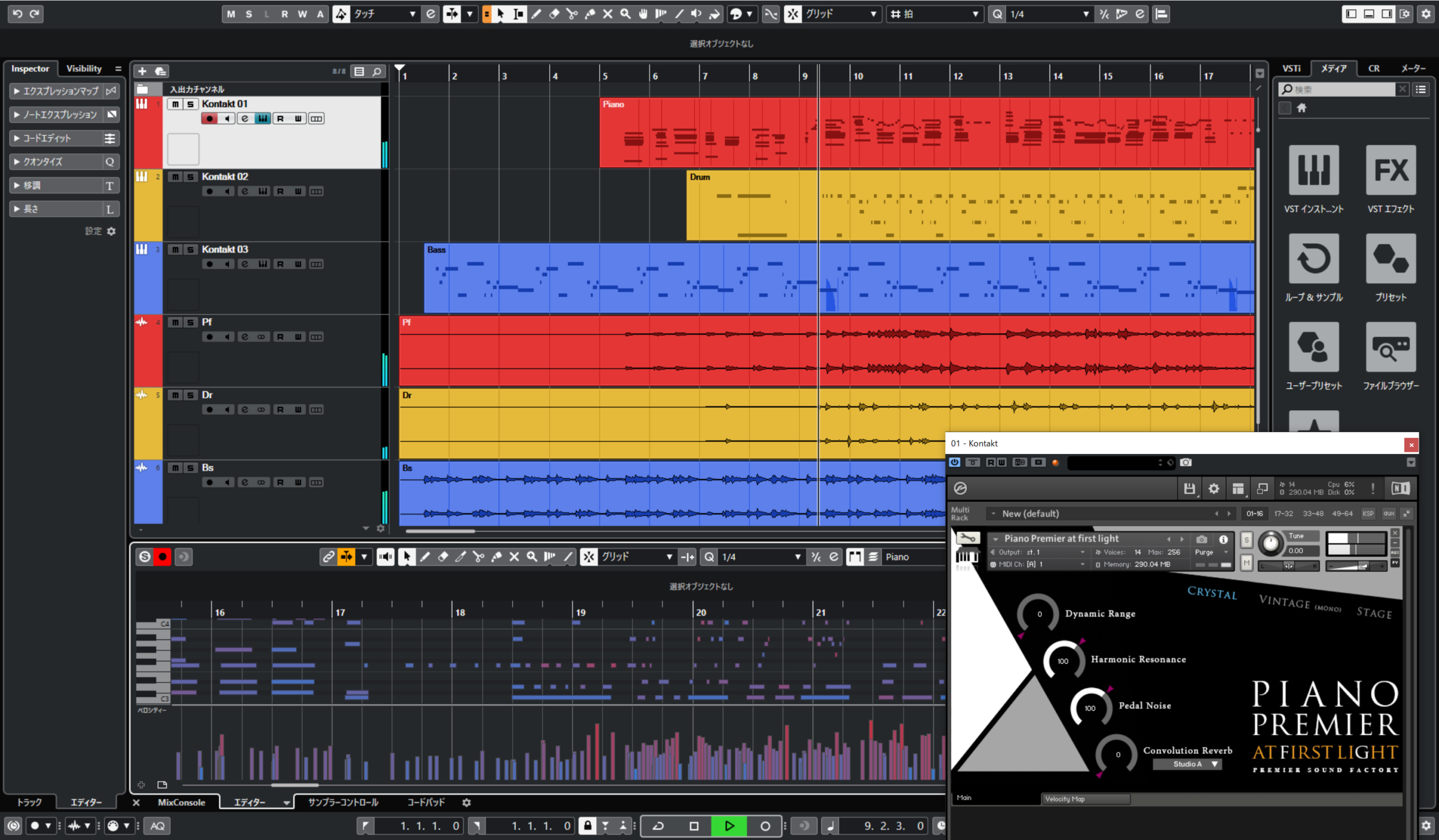The height and width of the screenshot is (840, 1439).
Task: Click Kontakt Purge button
Action: (1203, 552)
